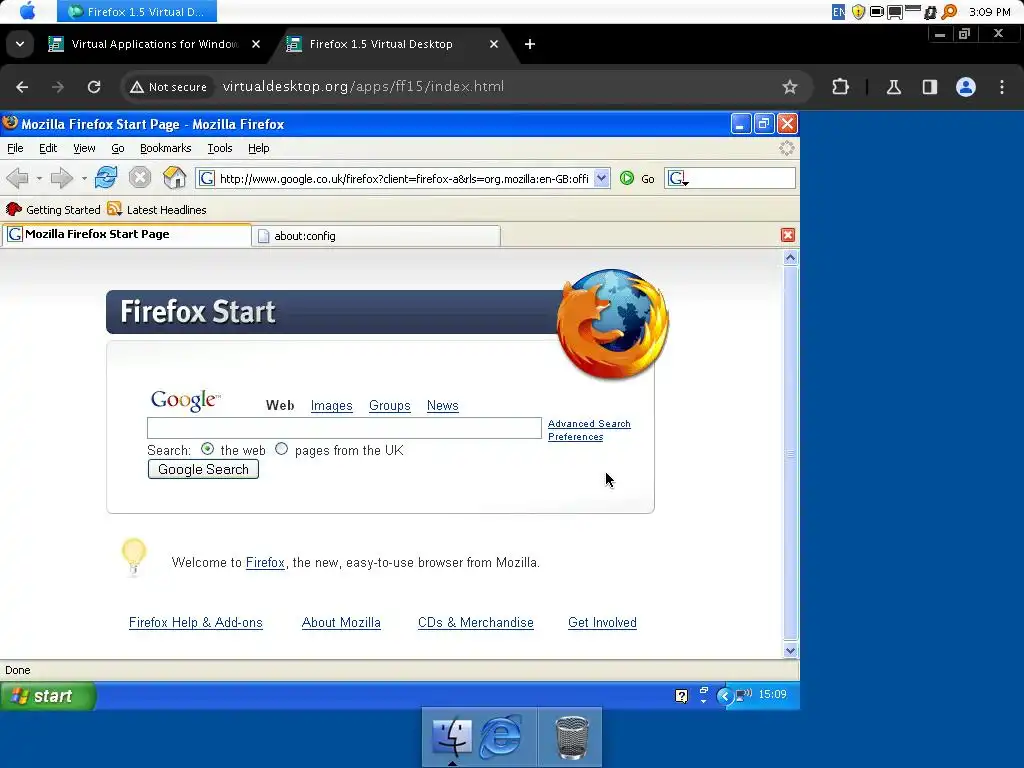
Task: Launch Internet Explorer from dock
Action: point(501,737)
